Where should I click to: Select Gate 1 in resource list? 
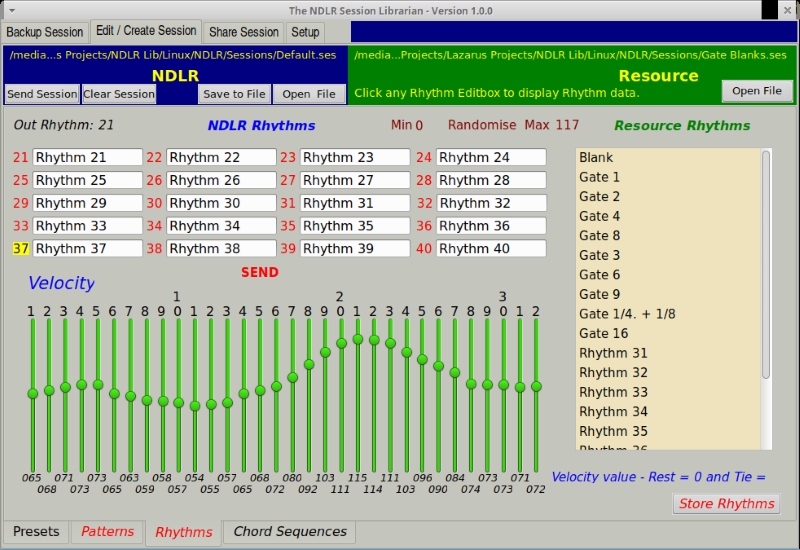(x=668, y=177)
